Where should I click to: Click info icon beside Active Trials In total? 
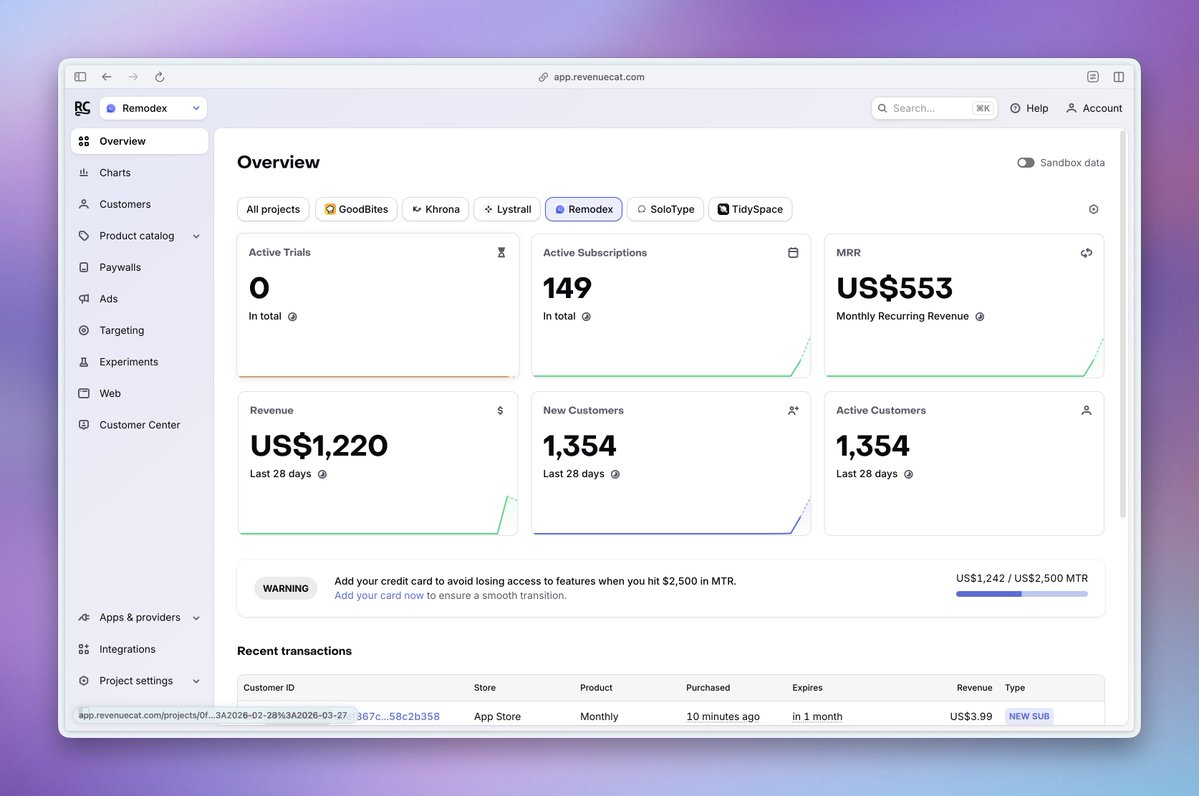pyautogui.click(x=292, y=317)
